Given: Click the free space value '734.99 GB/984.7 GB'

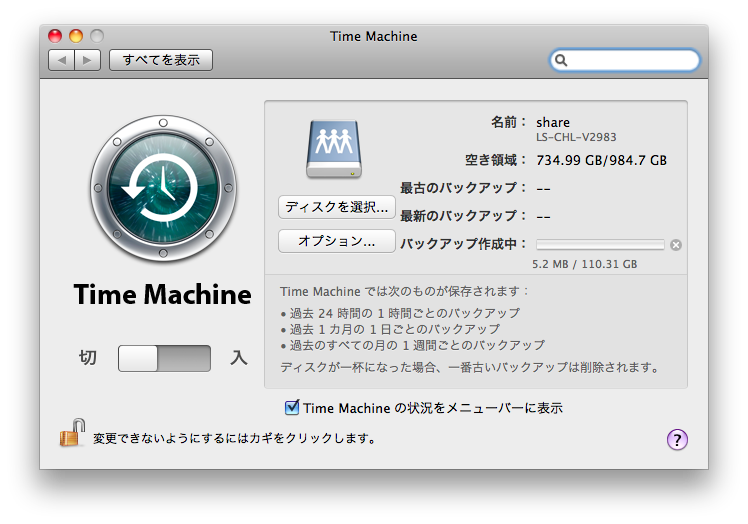Looking at the screenshot, I should pos(602,160).
